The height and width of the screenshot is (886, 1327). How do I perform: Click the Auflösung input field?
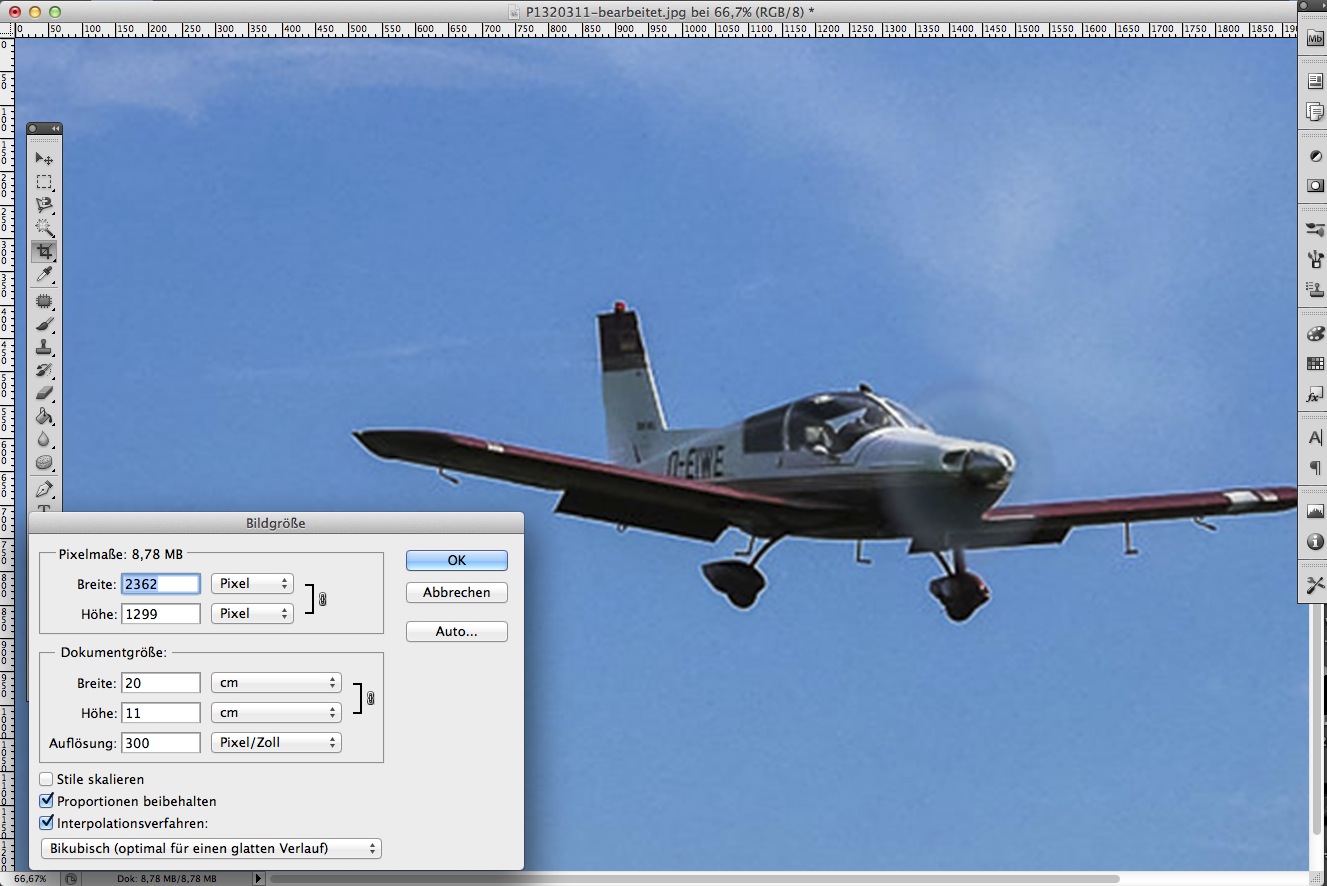tap(161, 743)
